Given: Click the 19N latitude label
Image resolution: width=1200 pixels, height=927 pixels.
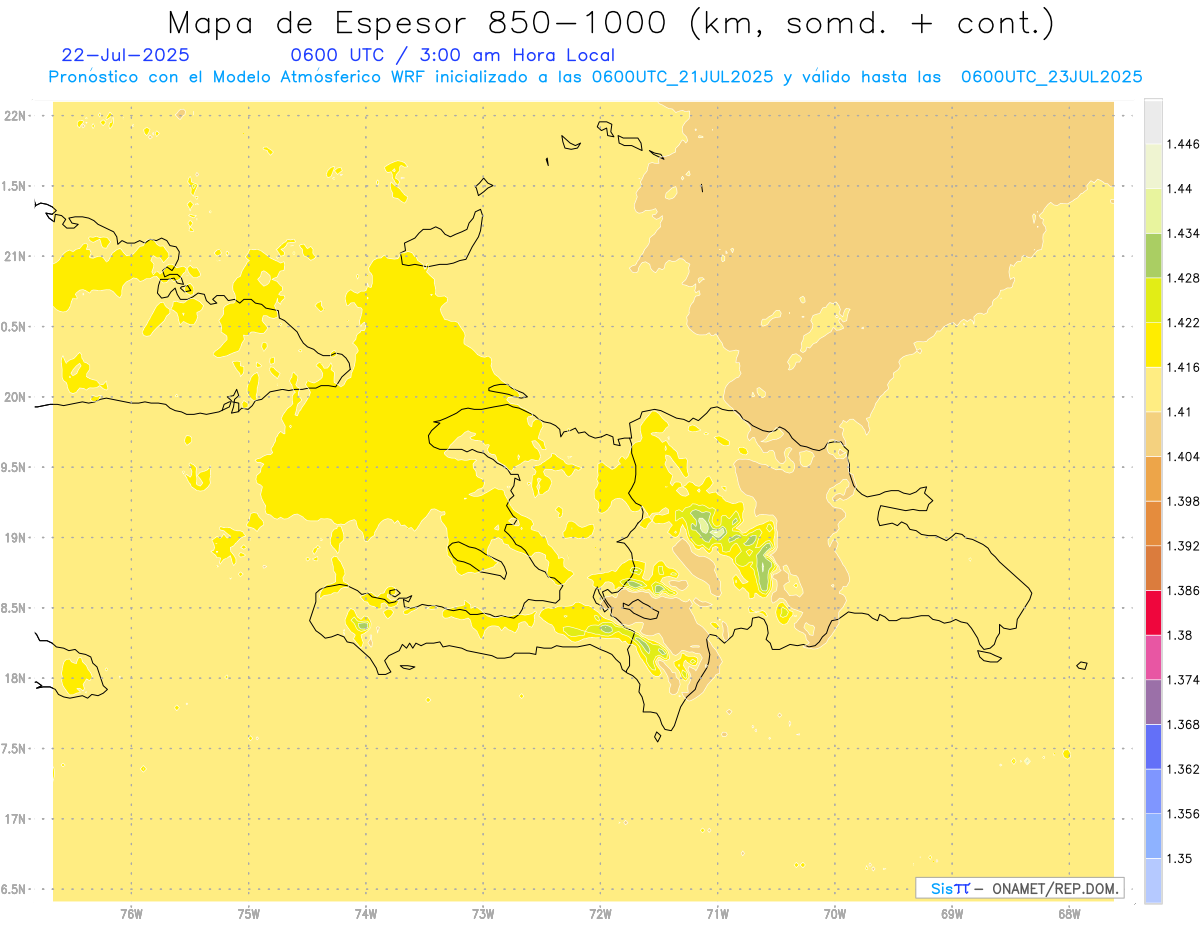Looking at the screenshot, I should tap(16, 538).
